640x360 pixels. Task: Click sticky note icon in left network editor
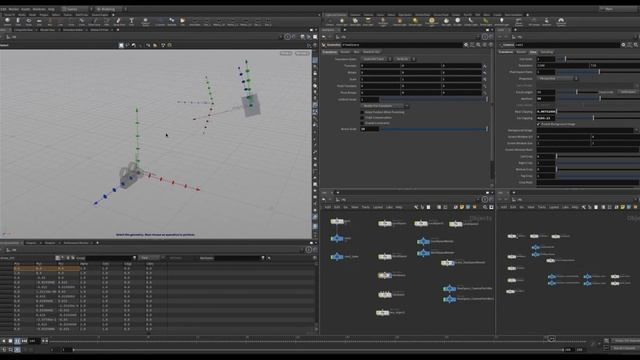click(462, 207)
